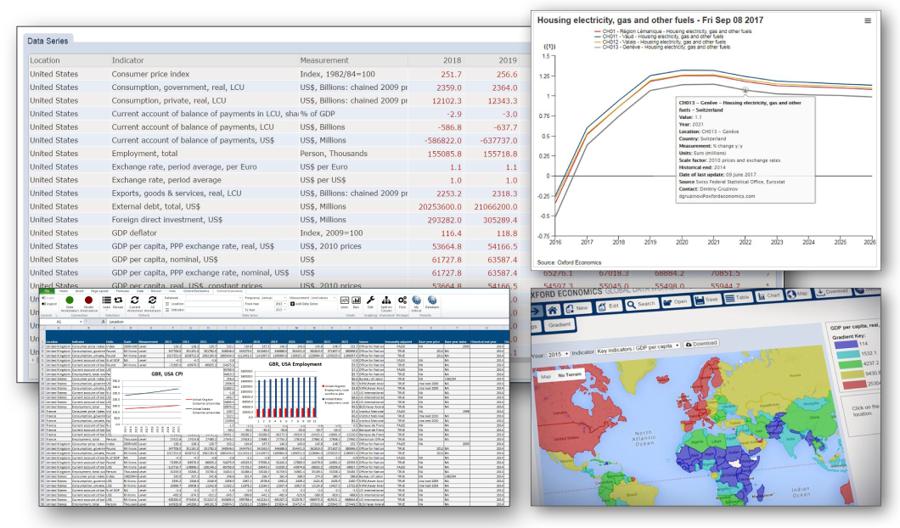
Task: Click the hierarchy columns icon in the Excel ribbon
Action: click(x=386, y=300)
